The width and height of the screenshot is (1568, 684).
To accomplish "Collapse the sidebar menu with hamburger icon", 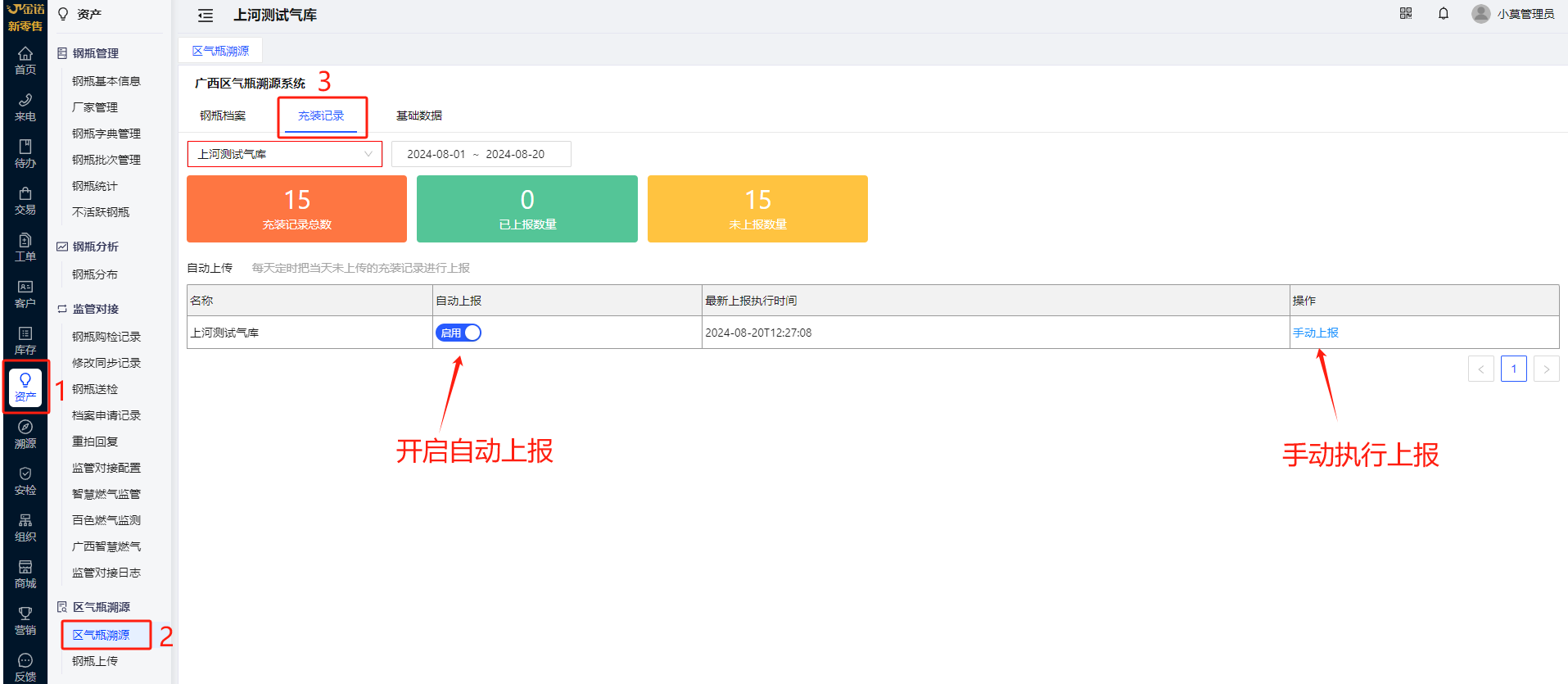I will click(206, 16).
